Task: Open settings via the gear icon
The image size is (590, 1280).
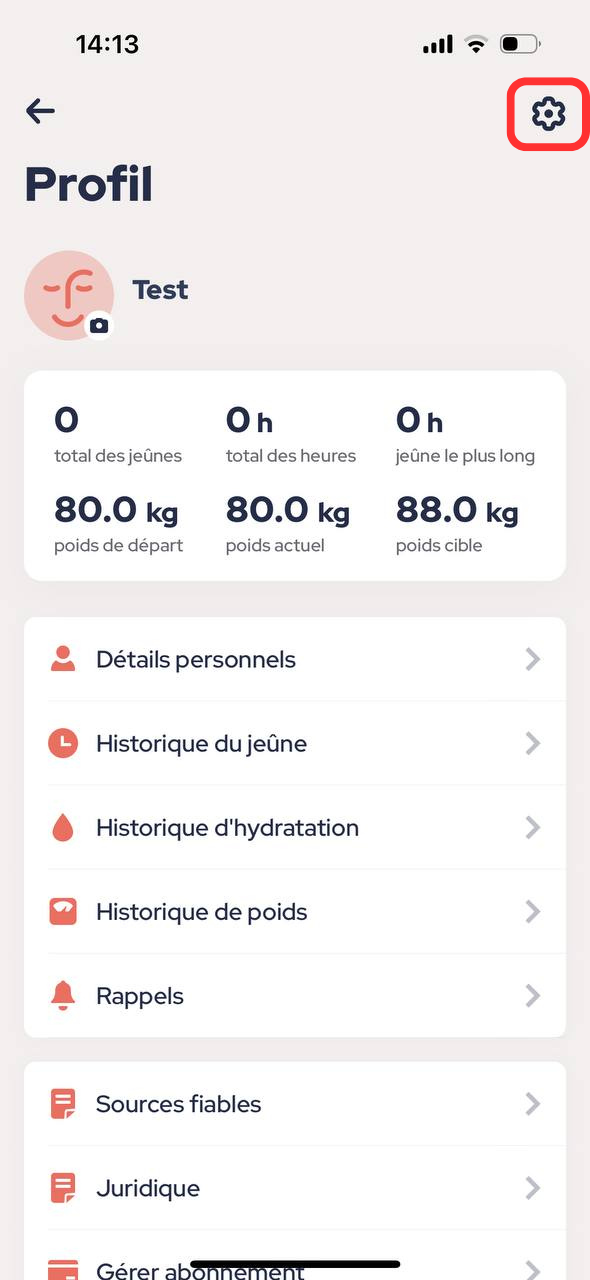Action: (x=548, y=114)
